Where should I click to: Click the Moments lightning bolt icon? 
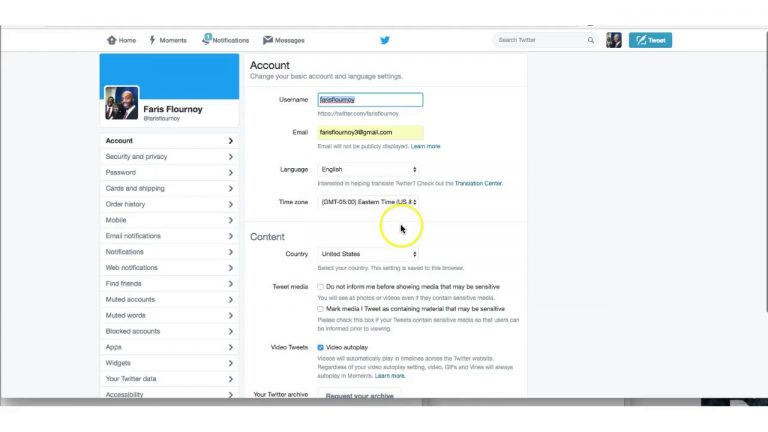(152, 40)
